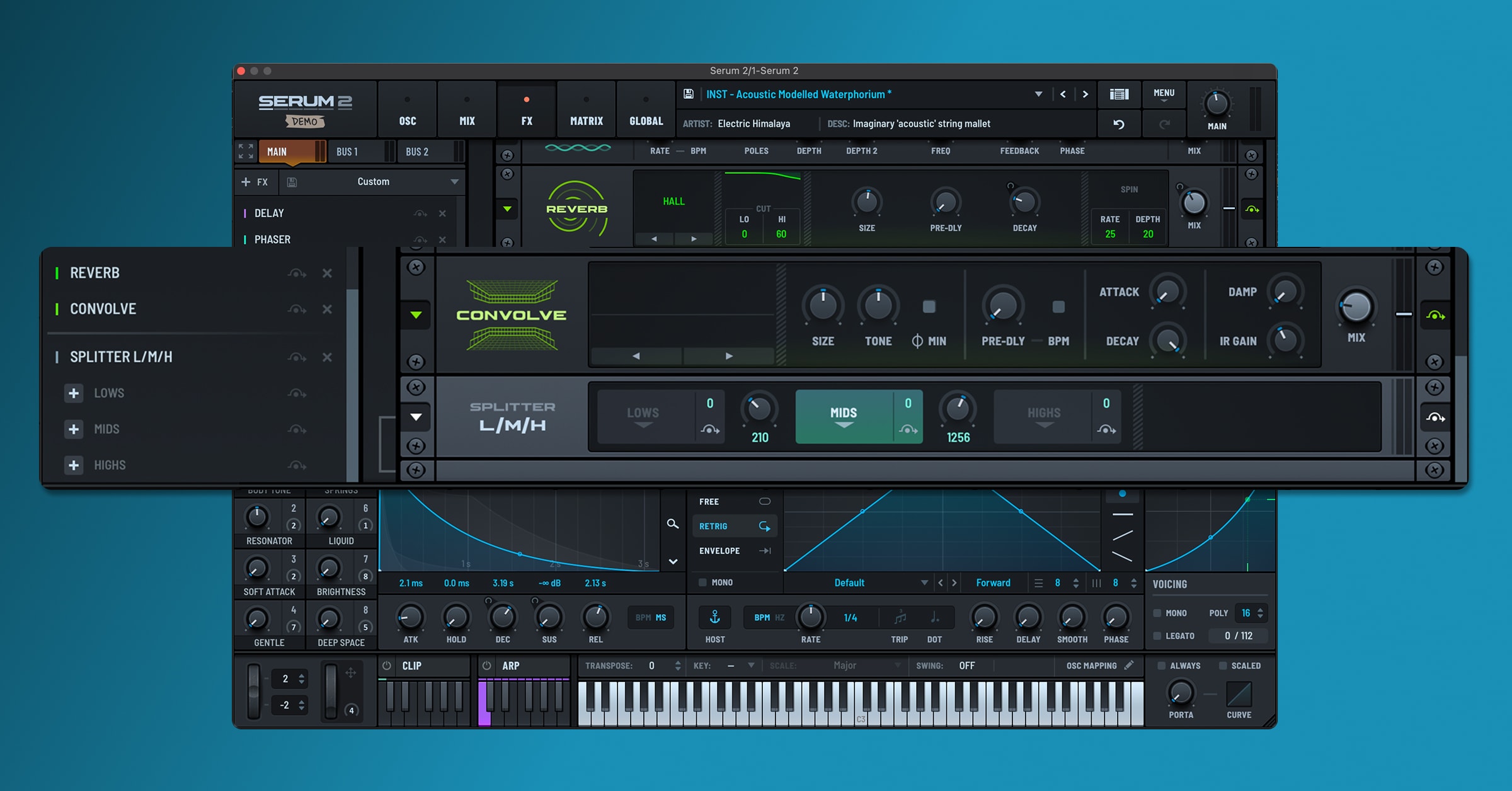This screenshot has width=1512, height=791.
Task: Remove the DELAY effect with X
Action: (x=442, y=213)
